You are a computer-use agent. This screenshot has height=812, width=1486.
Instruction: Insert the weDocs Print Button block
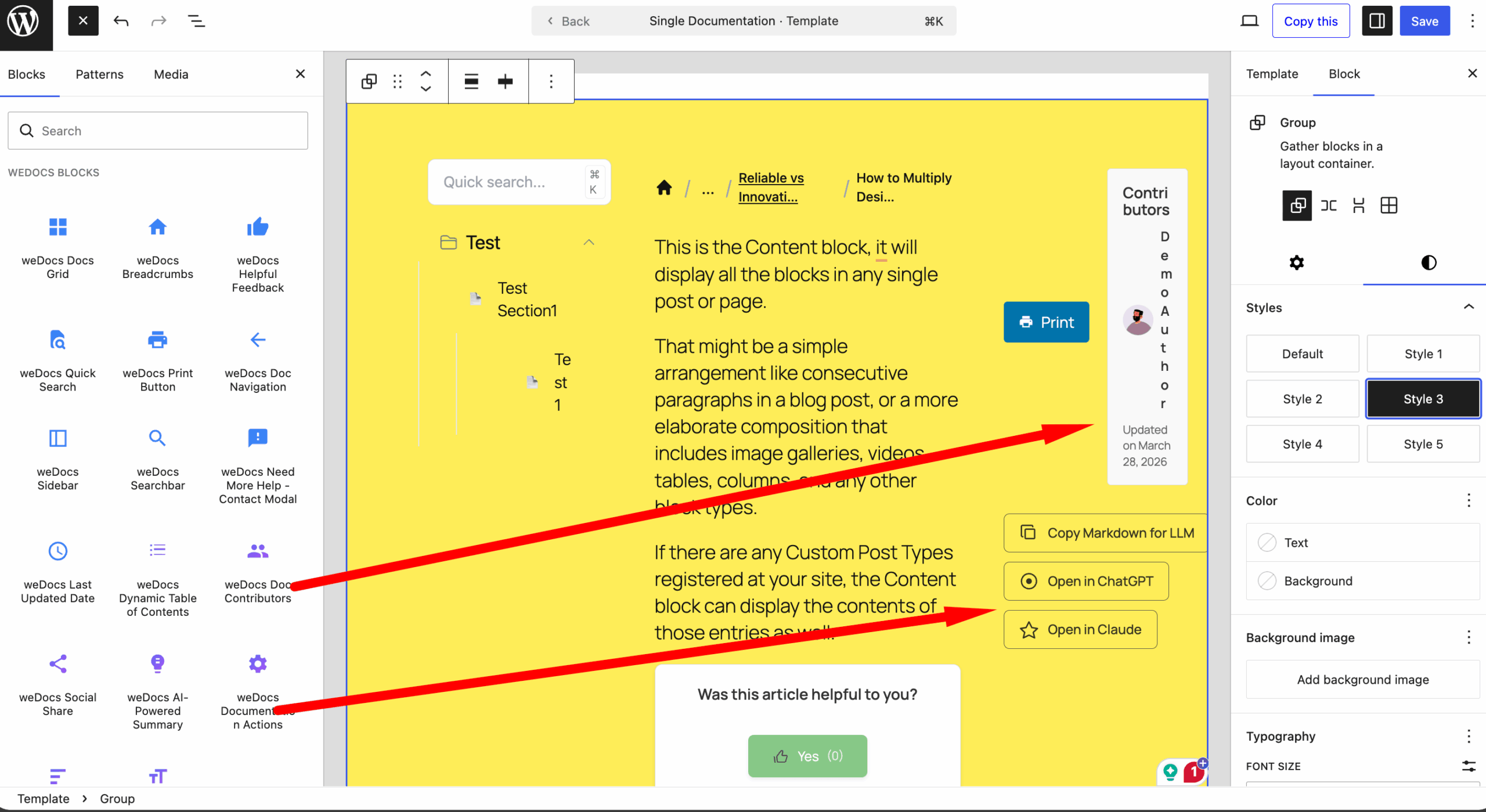click(x=157, y=361)
